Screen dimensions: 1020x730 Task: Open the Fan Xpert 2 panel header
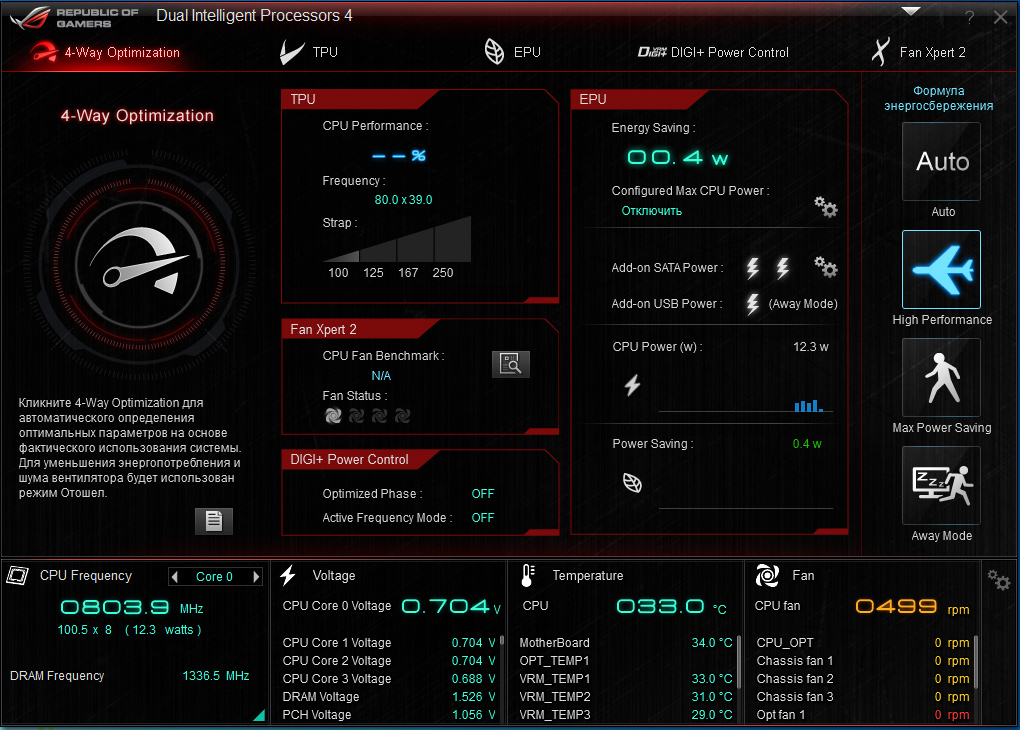click(359, 329)
